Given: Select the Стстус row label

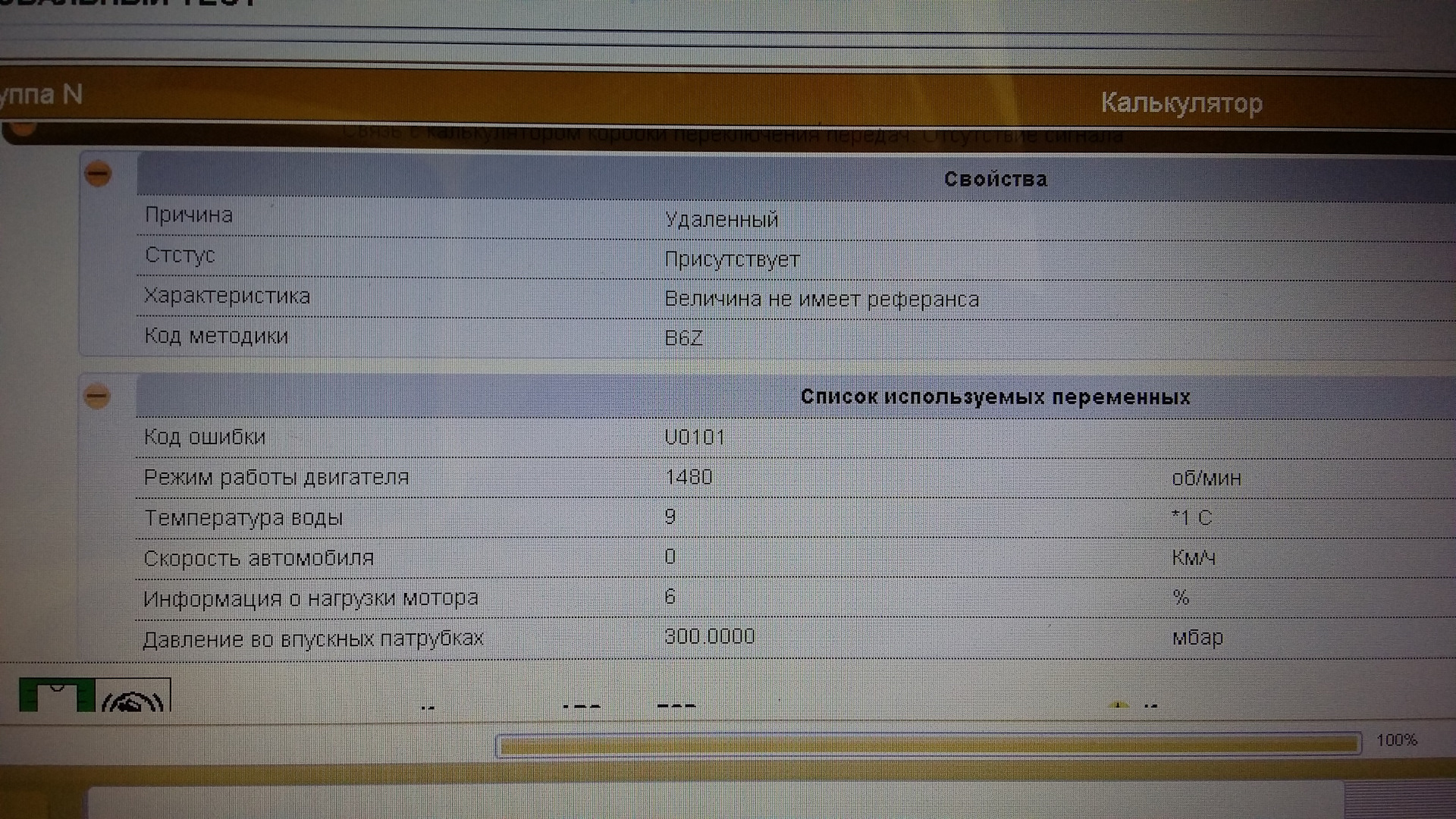Looking at the screenshot, I should point(180,255).
